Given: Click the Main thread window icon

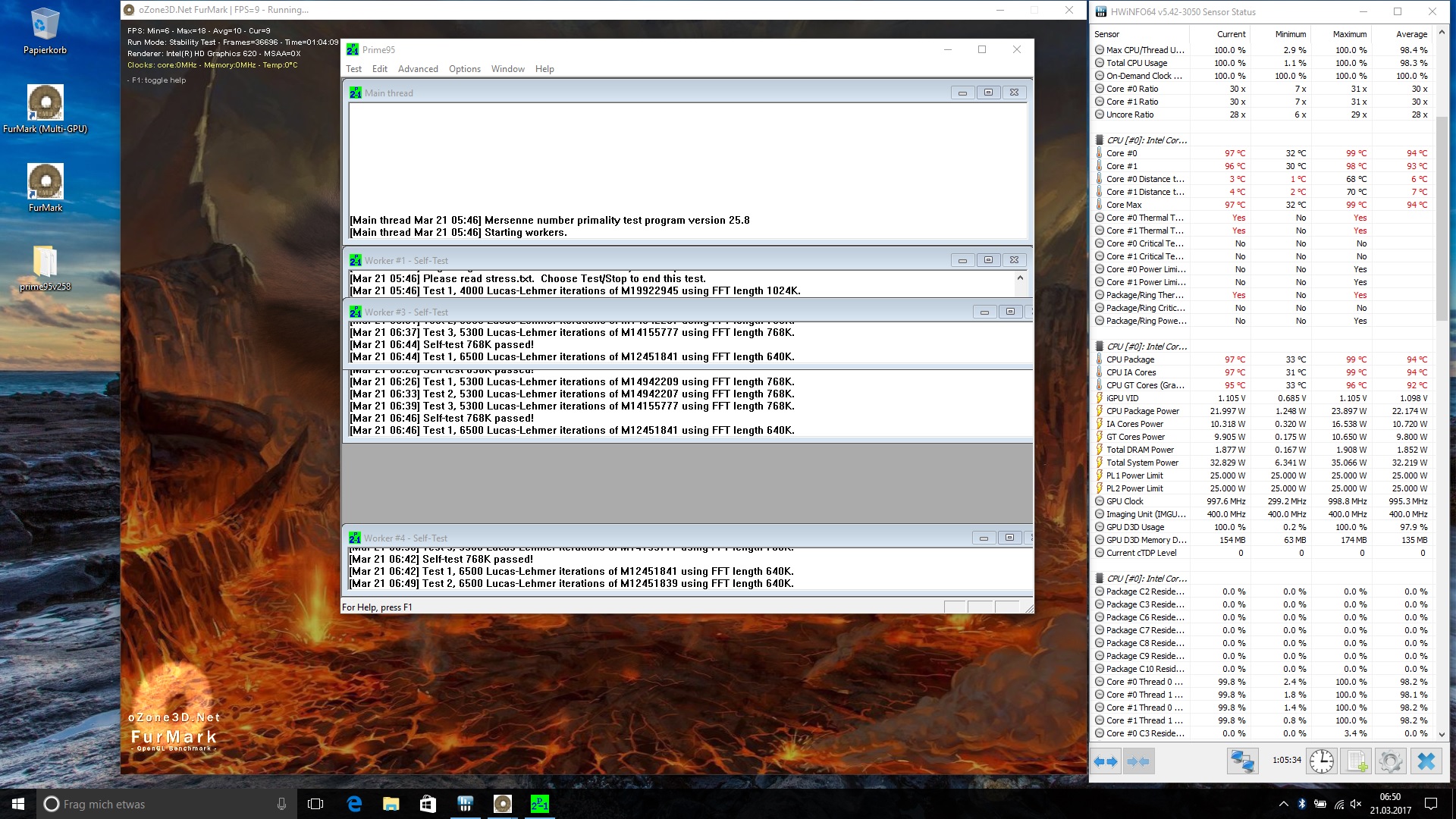Looking at the screenshot, I should tap(355, 93).
